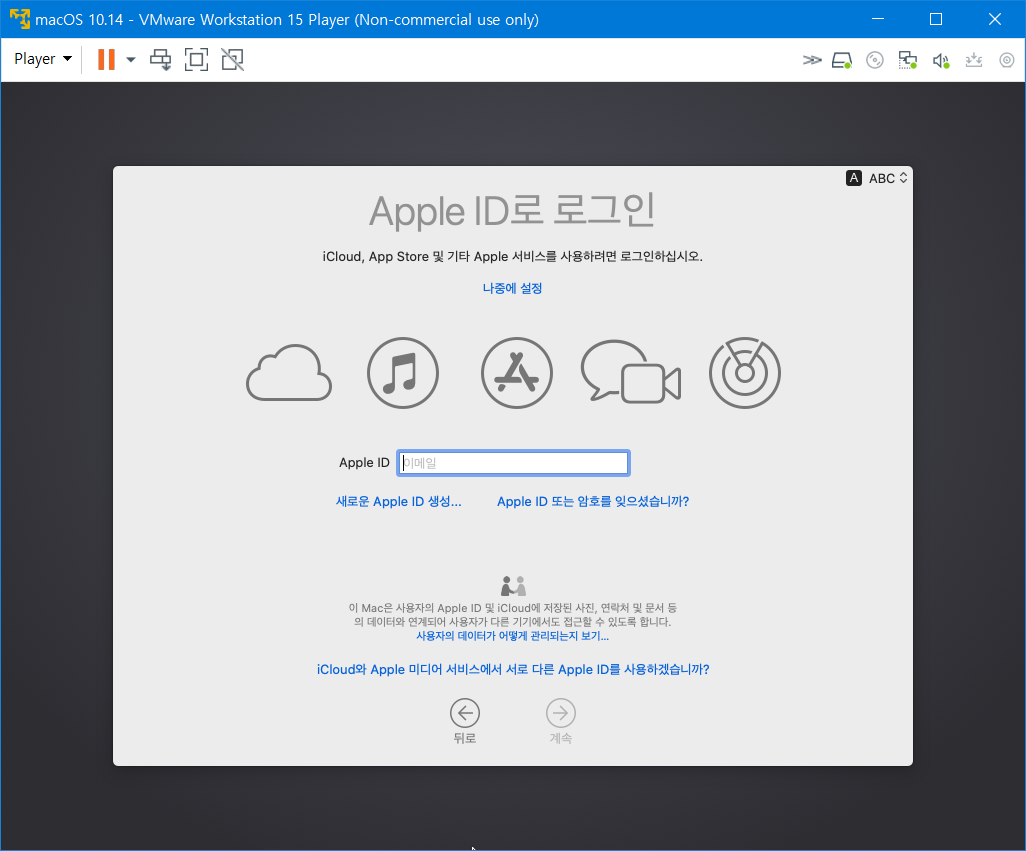Click the hard disk device icon
Screen dimensions: 1026x851
tap(842, 61)
